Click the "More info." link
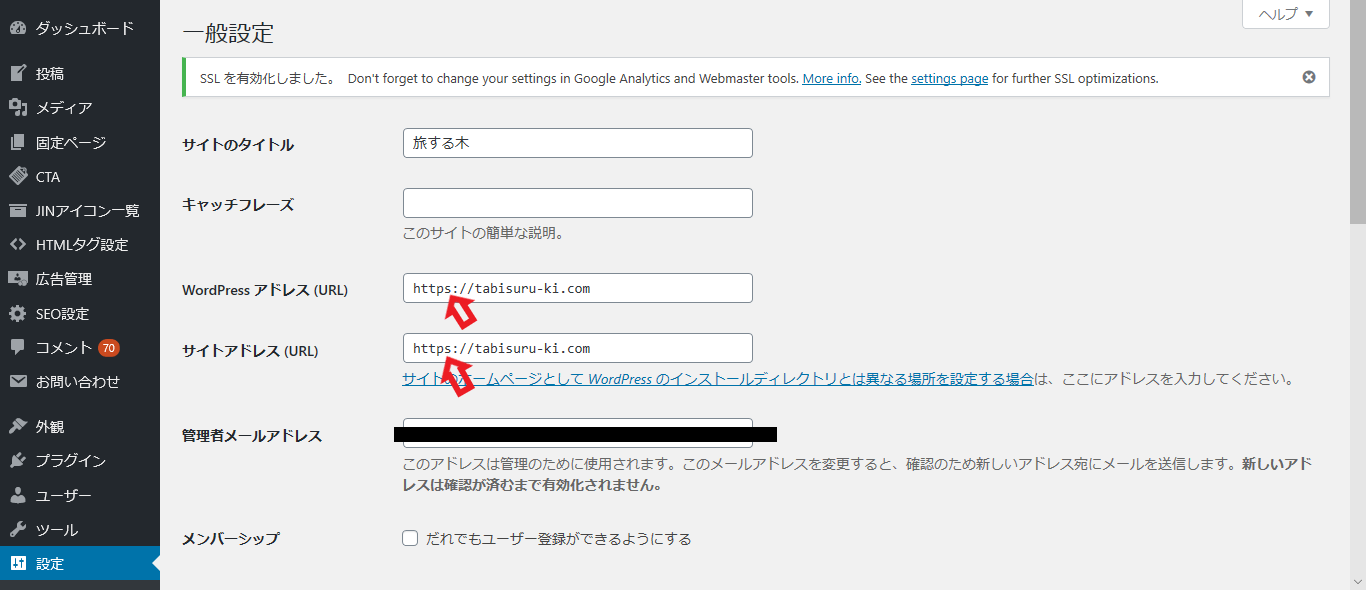Viewport: 1366px width, 590px height. click(x=831, y=78)
